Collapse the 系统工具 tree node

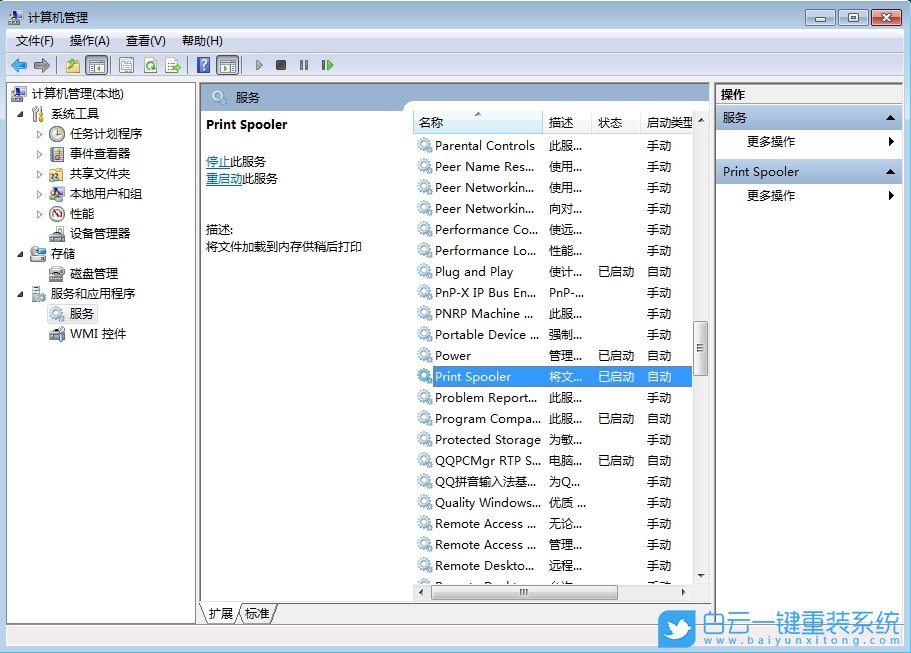coord(20,113)
